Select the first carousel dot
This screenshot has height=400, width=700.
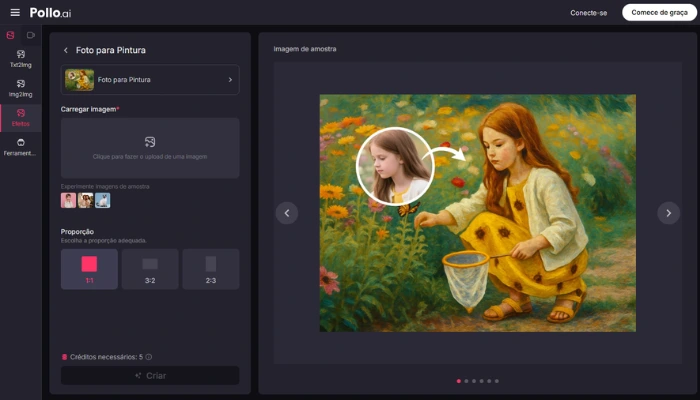click(458, 381)
